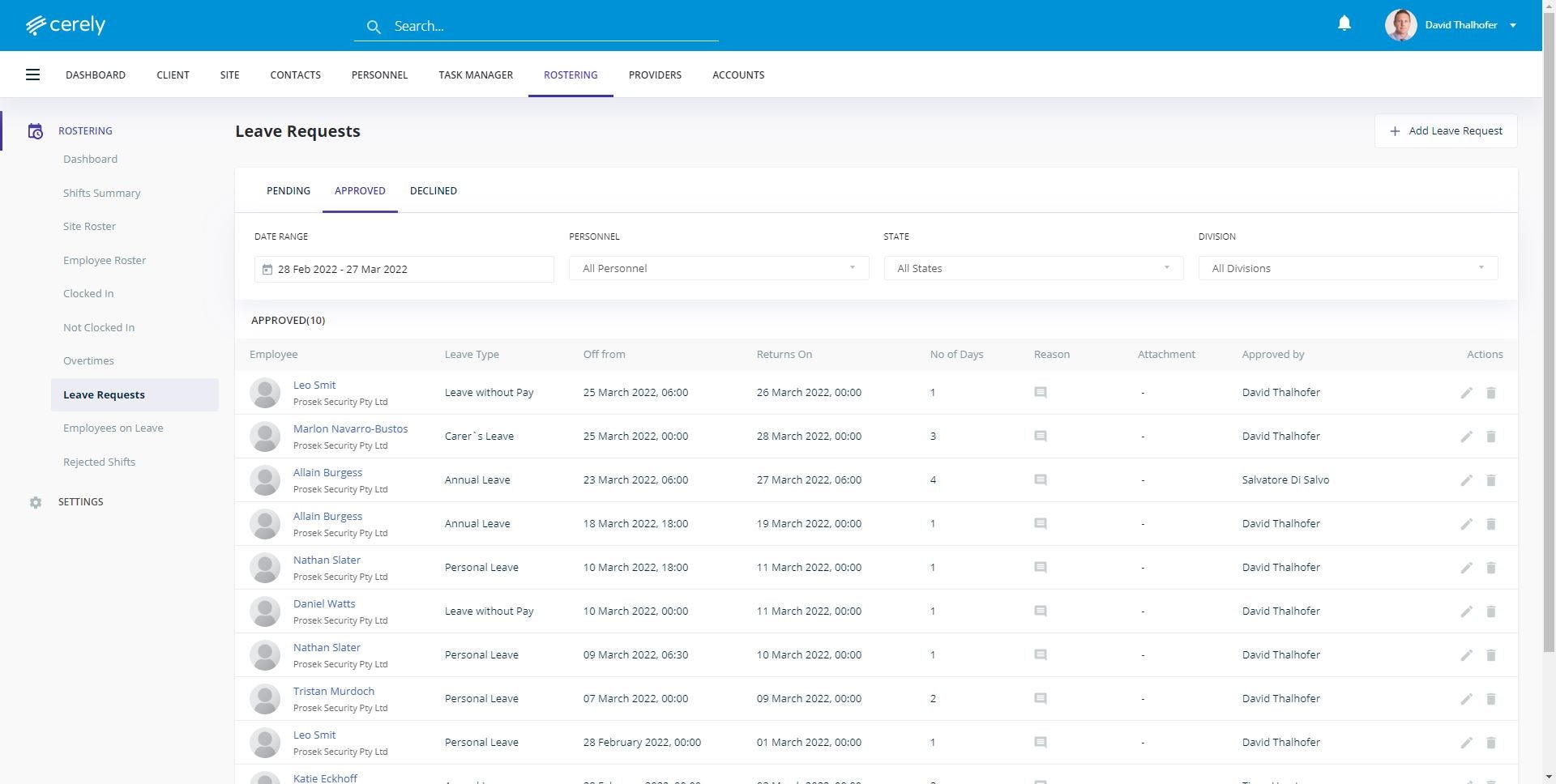View reason for Allain Burgess's Annual Leave

click(1041, 479)
